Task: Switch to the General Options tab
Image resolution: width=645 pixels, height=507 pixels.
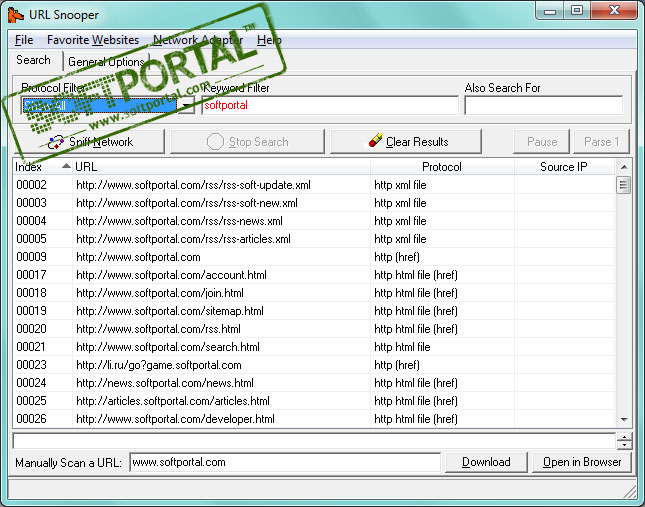Action: (106, 62)
